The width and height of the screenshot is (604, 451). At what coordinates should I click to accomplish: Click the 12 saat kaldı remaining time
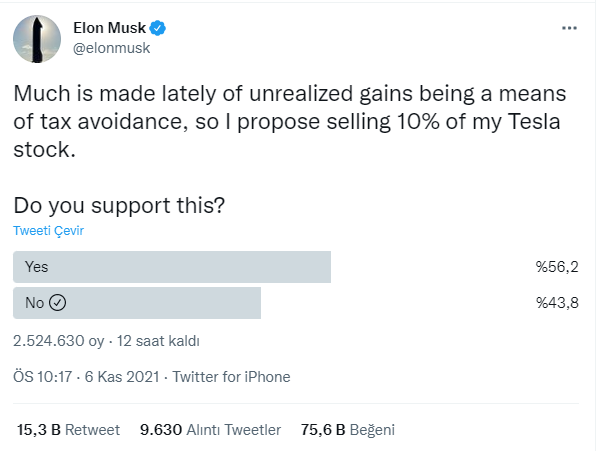click(x=158, y=341)
